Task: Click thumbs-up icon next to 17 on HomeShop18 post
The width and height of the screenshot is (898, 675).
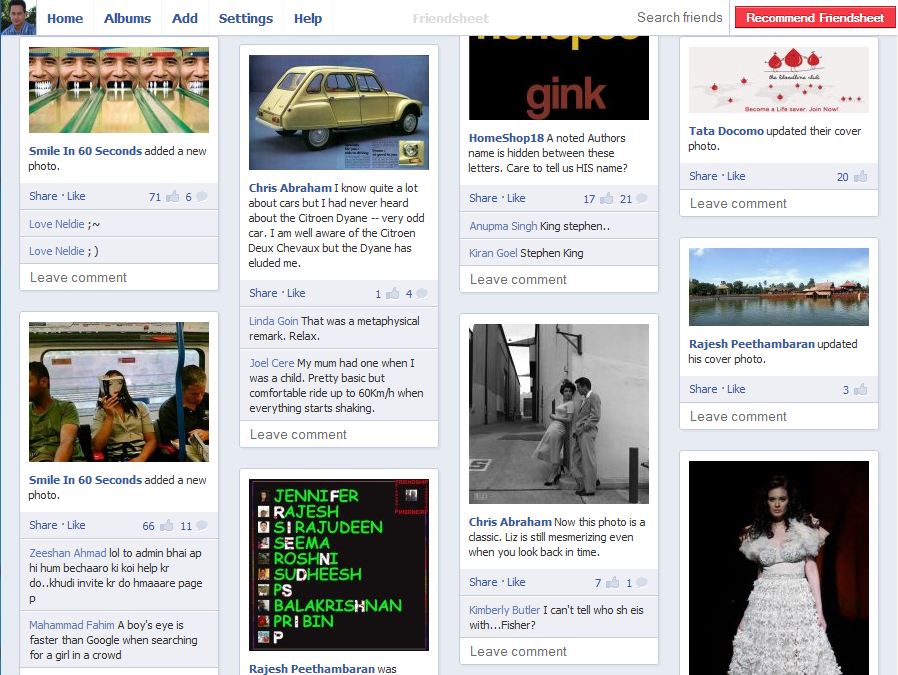Action: 607,199
